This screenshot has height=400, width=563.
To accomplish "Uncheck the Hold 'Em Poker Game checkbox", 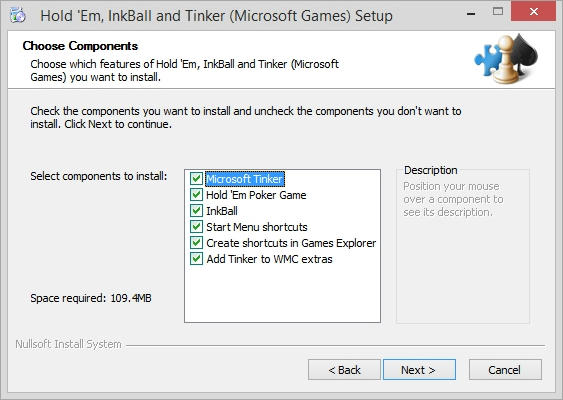I will pos(196,195).
